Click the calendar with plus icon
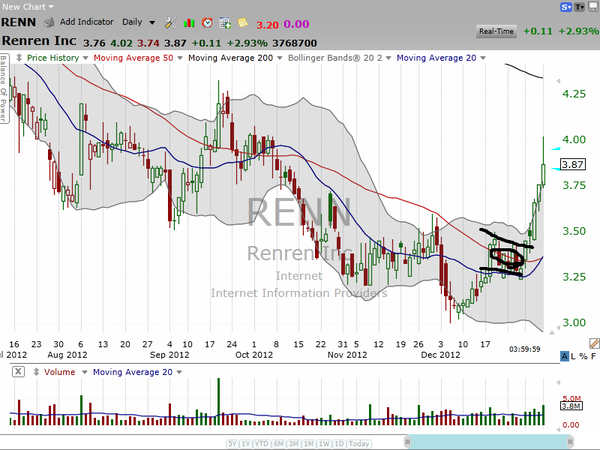 [x=225, y=23]
